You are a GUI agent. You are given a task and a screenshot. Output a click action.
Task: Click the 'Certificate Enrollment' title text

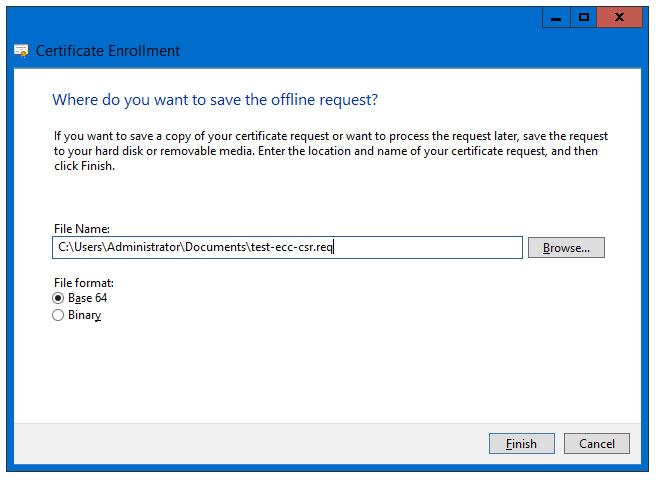(108, 51)
